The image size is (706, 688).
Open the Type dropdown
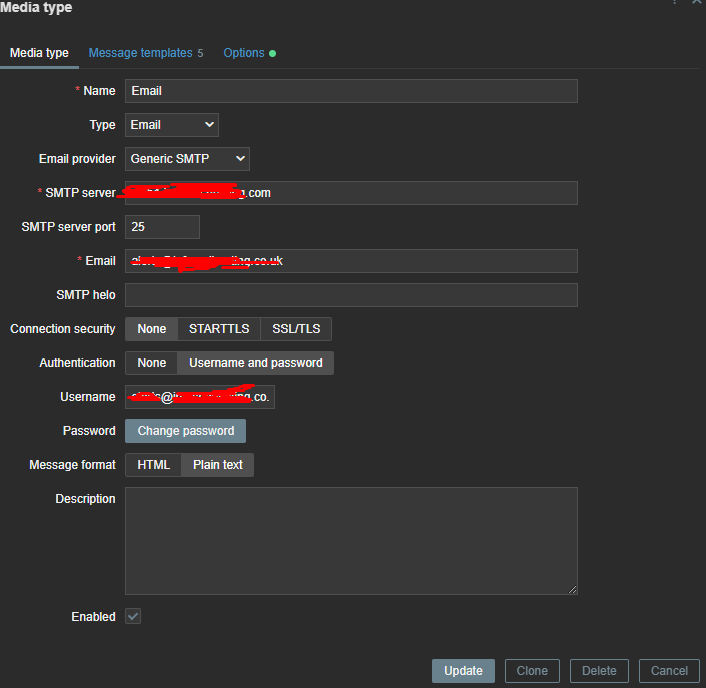tap(172, 125)
